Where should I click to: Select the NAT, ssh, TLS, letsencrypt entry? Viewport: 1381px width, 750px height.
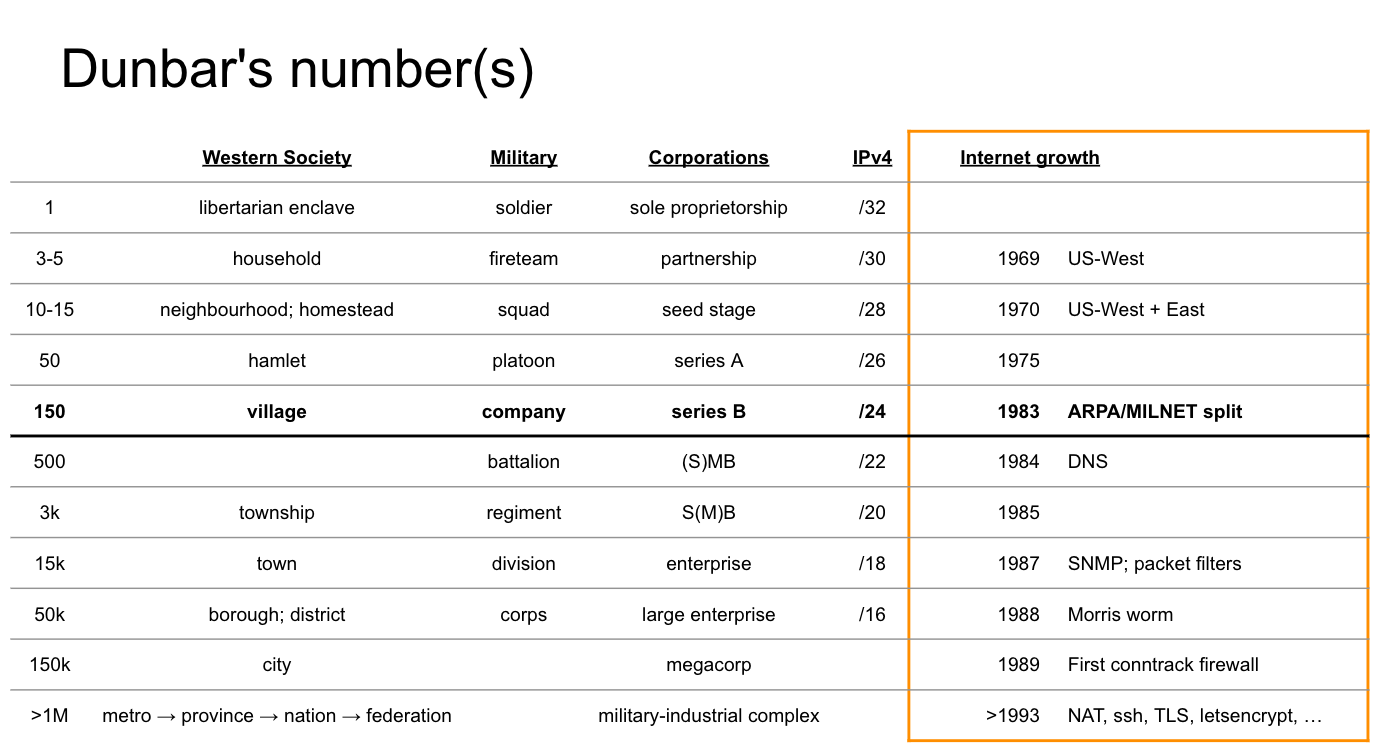[x=1195, y=716]
